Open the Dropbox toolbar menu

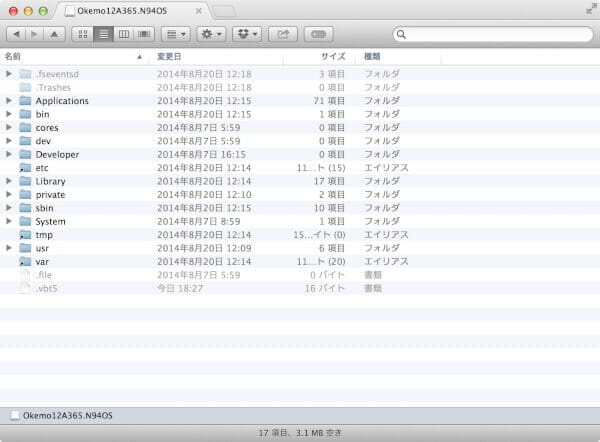[246, 34]
